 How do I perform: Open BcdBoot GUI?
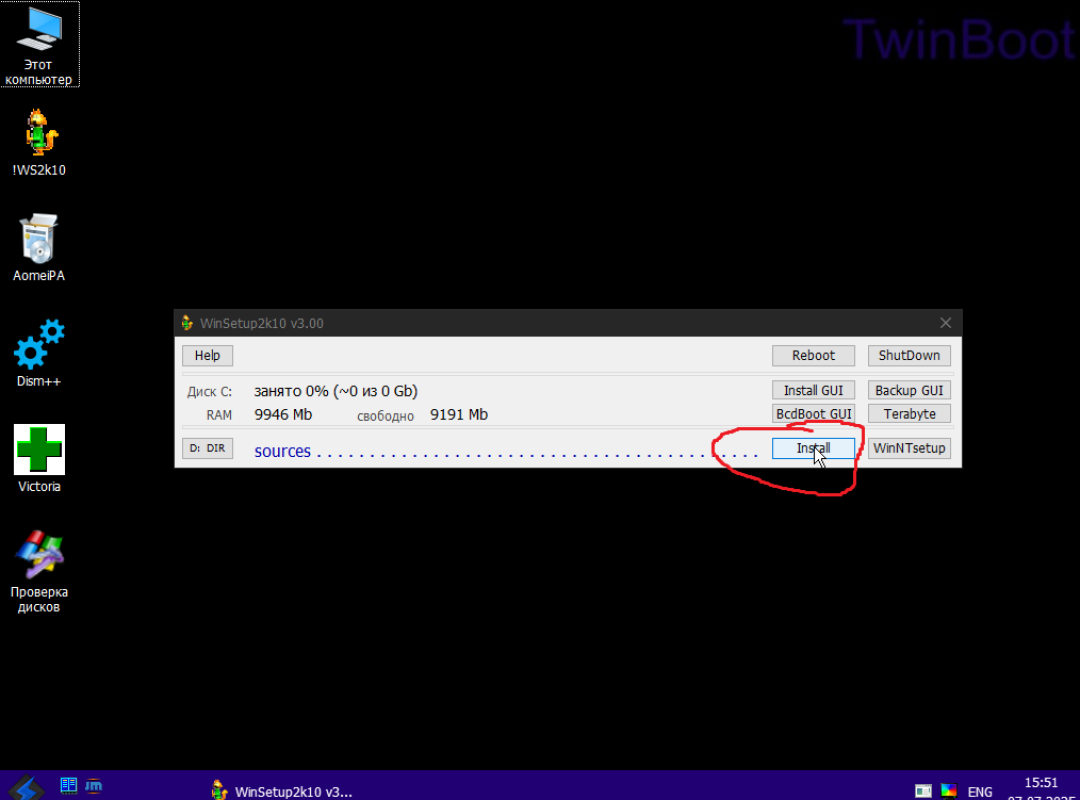[813, 413]
